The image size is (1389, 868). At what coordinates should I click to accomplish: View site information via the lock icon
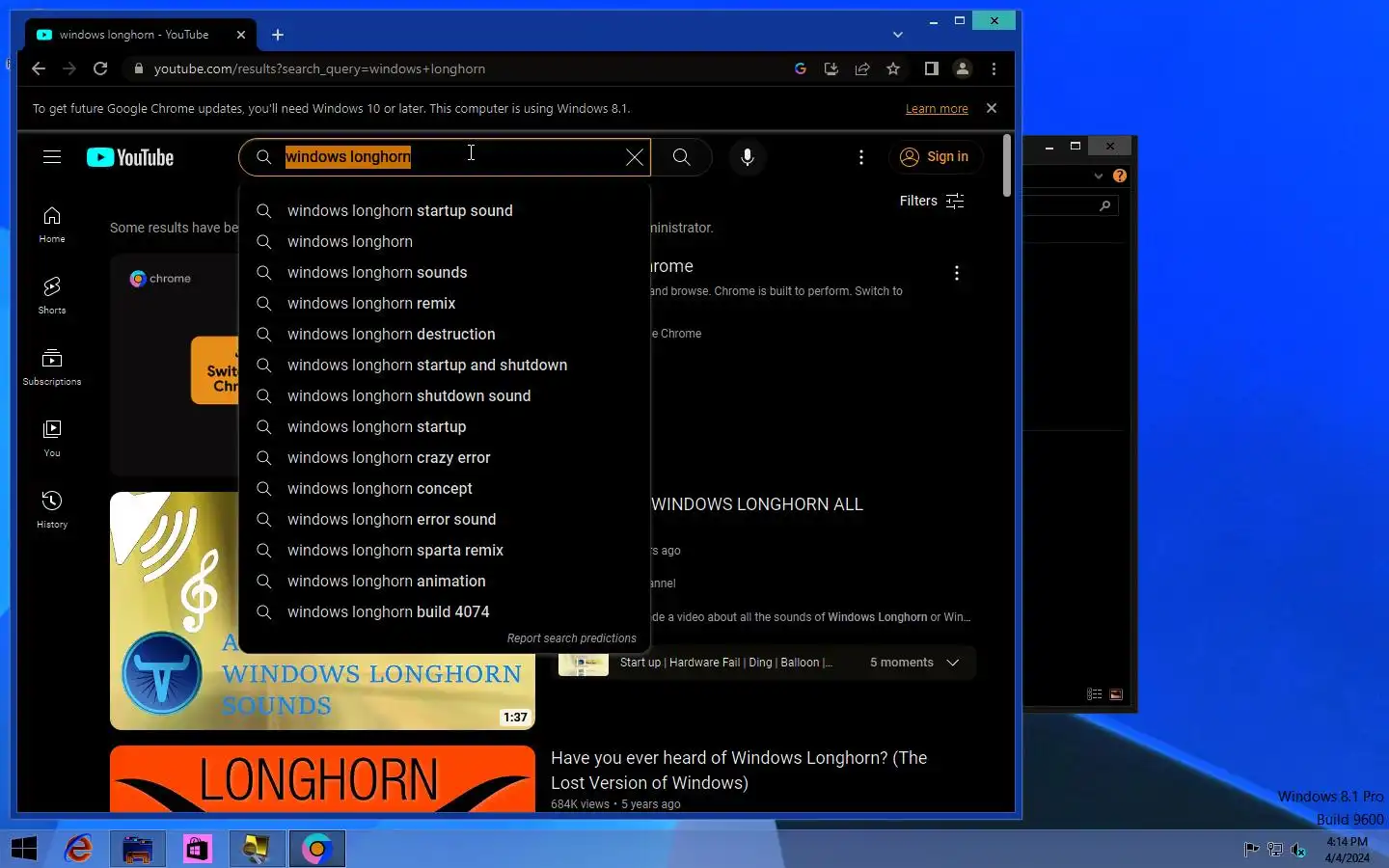click(x=139, y=68)
